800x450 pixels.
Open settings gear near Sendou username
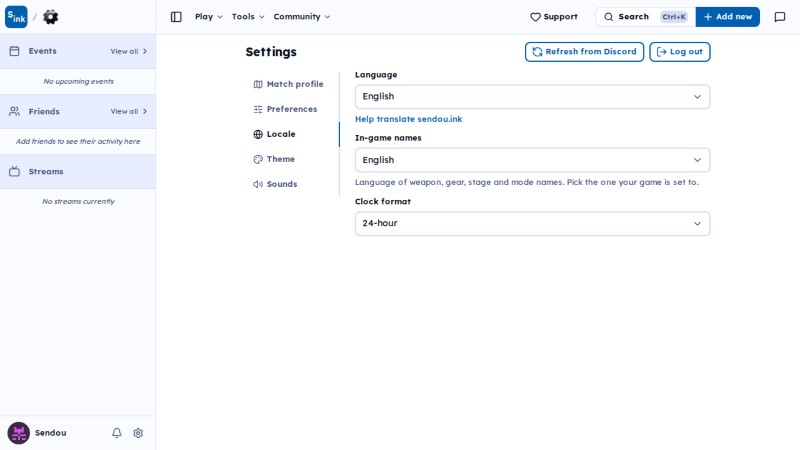(x=138, y=433)
